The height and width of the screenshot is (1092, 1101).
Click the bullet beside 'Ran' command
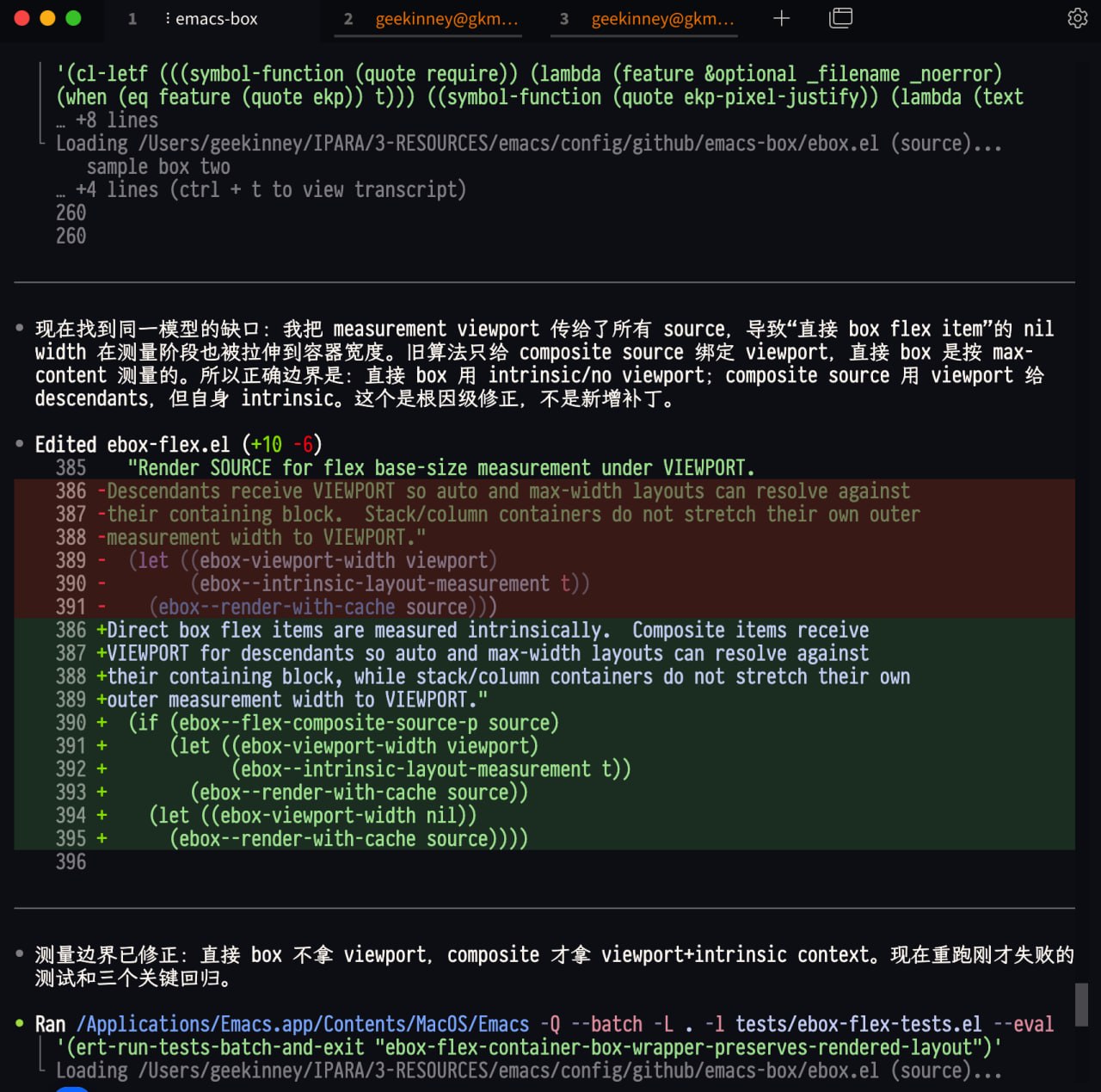pos(20,1024)
